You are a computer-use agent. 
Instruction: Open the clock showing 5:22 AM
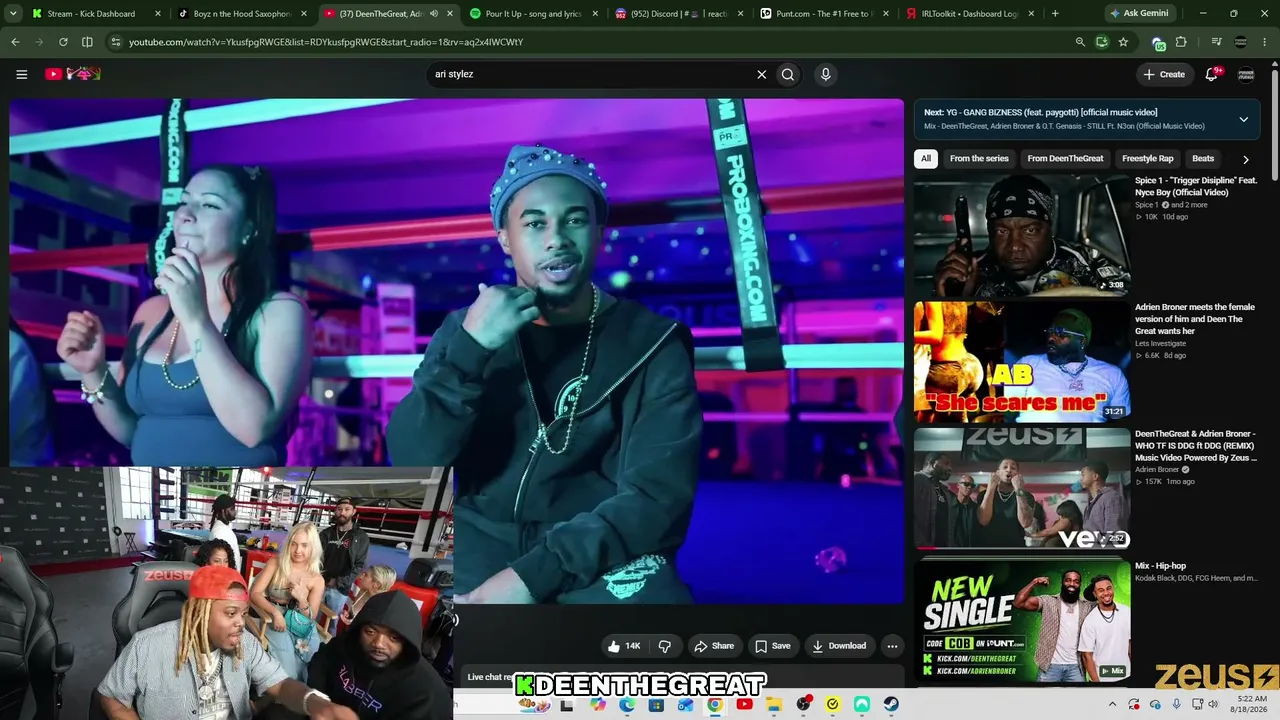click(x=1251, y=705)
